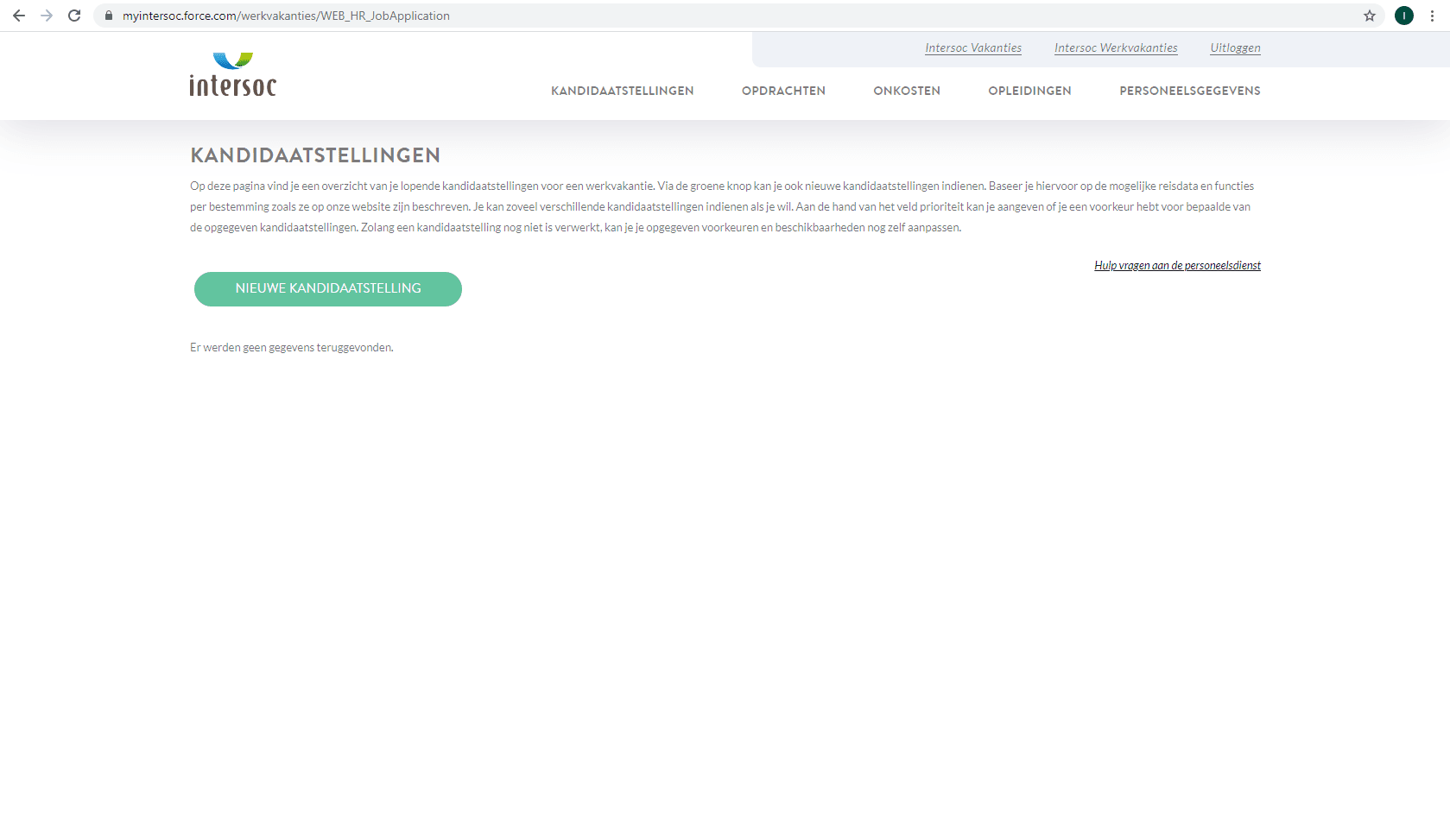The image size is (1450, 840).
Task: Click the padlock site security icon
Action: [109, 16]
